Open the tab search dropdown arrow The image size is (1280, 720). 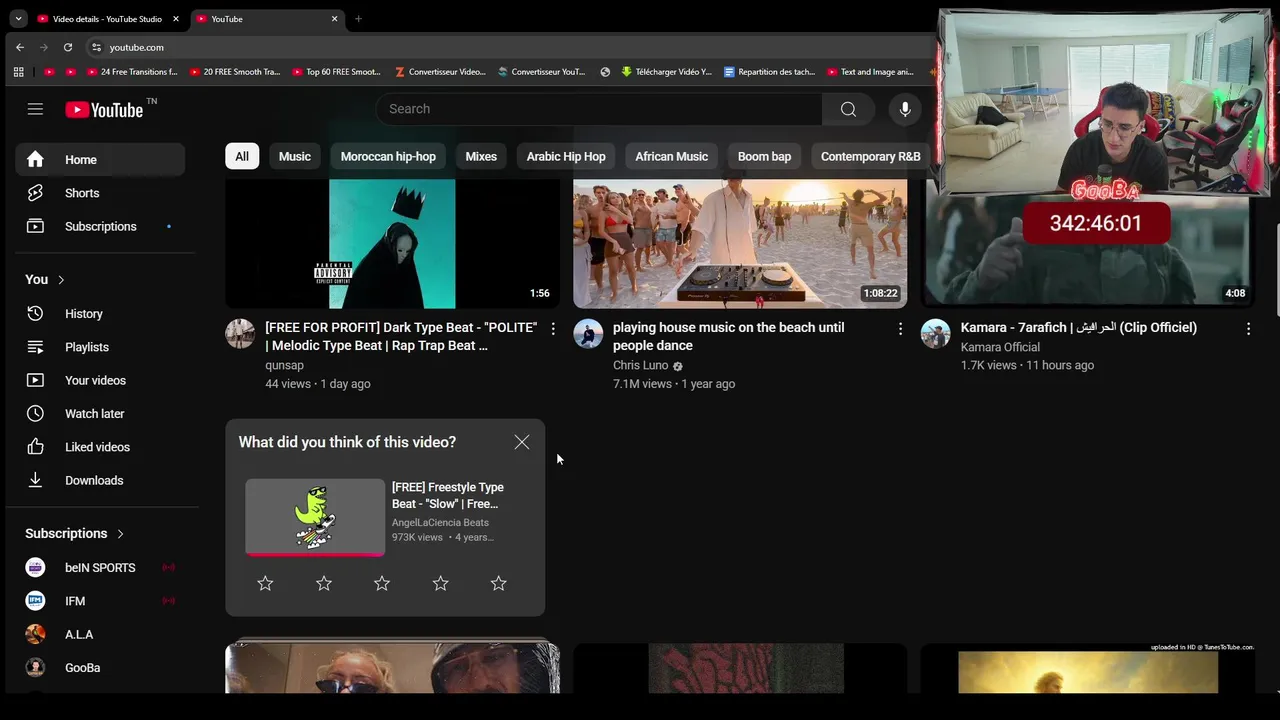[18, 19]
